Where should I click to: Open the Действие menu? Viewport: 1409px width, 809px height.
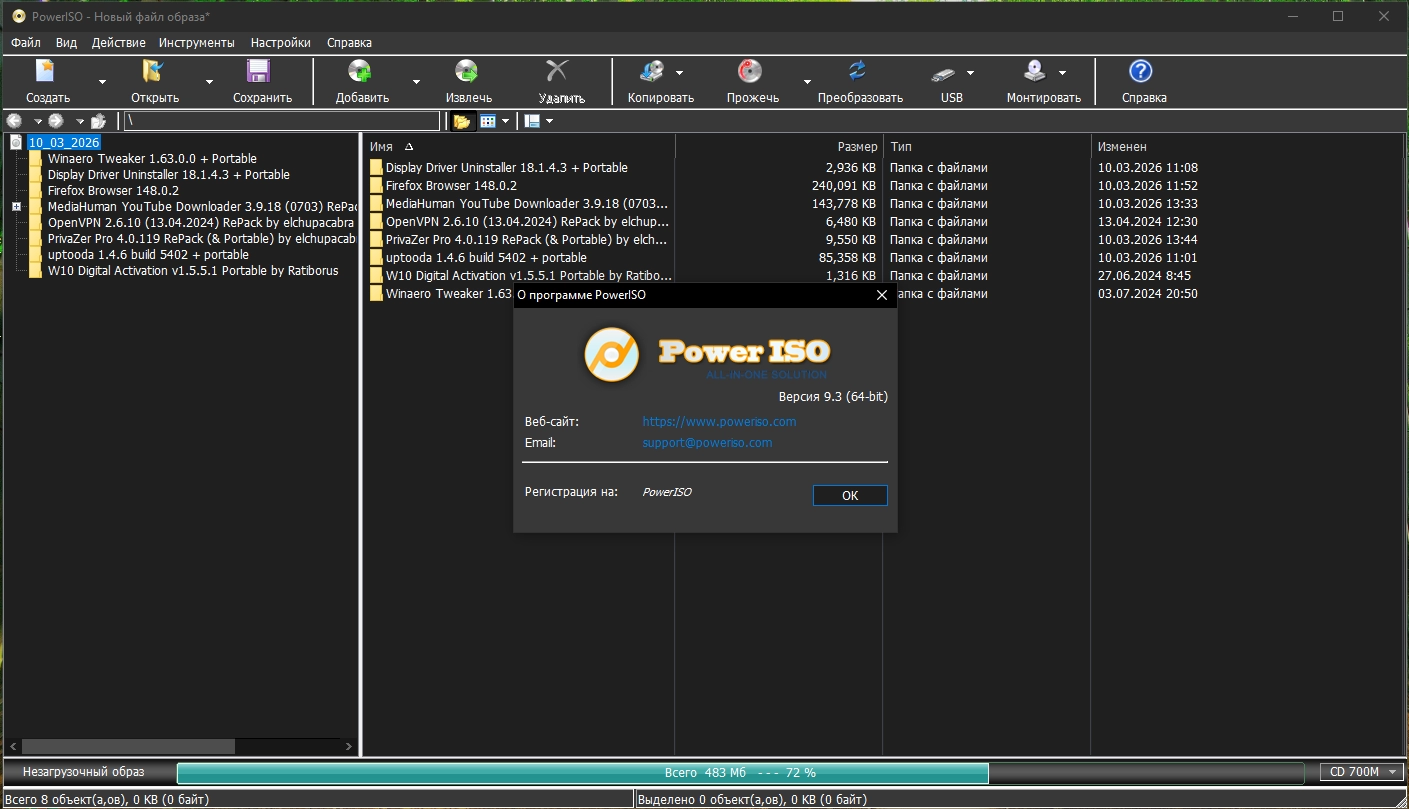click(118, 43)
